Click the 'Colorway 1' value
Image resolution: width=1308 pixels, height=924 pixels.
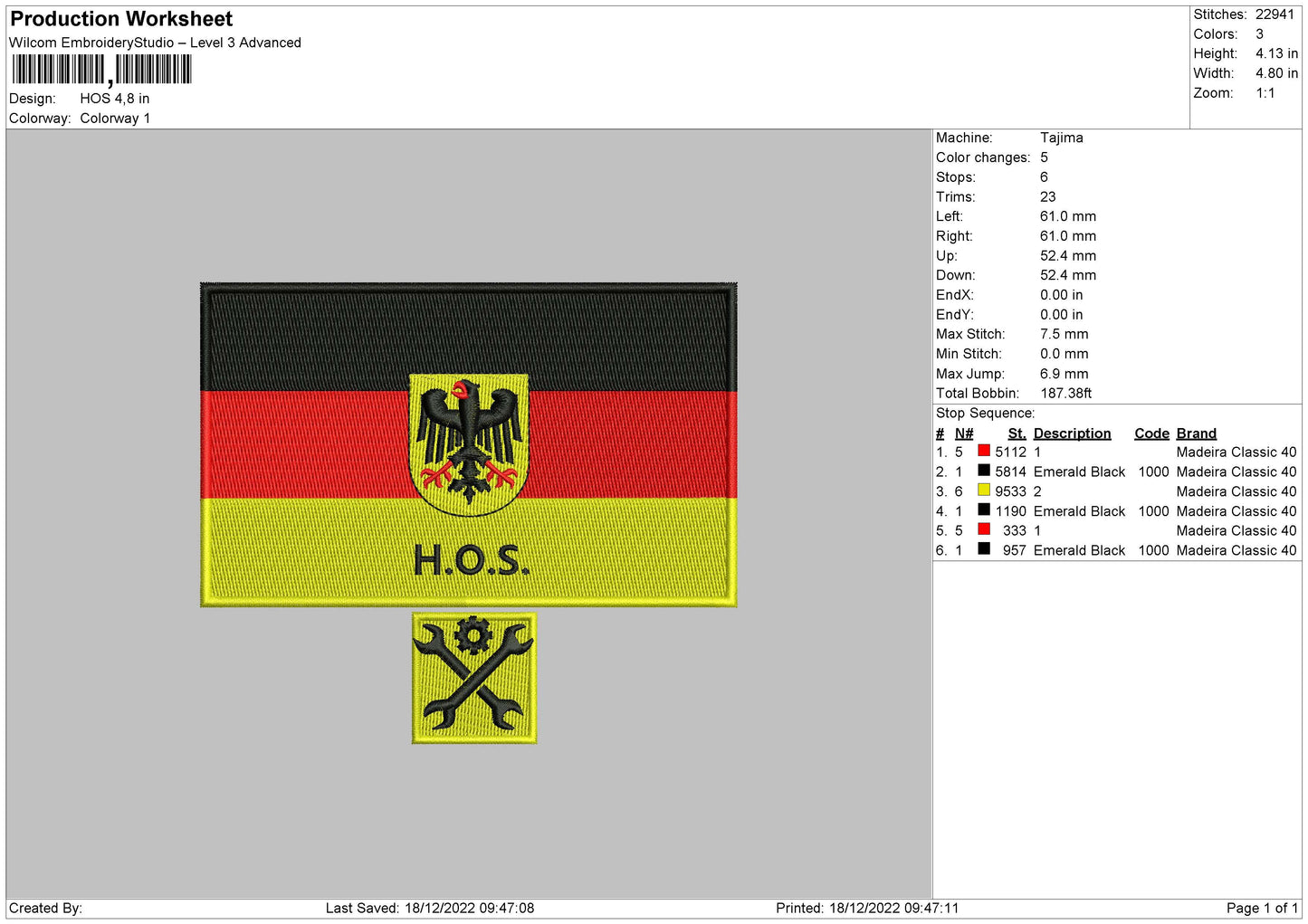(x=115, y=119)
